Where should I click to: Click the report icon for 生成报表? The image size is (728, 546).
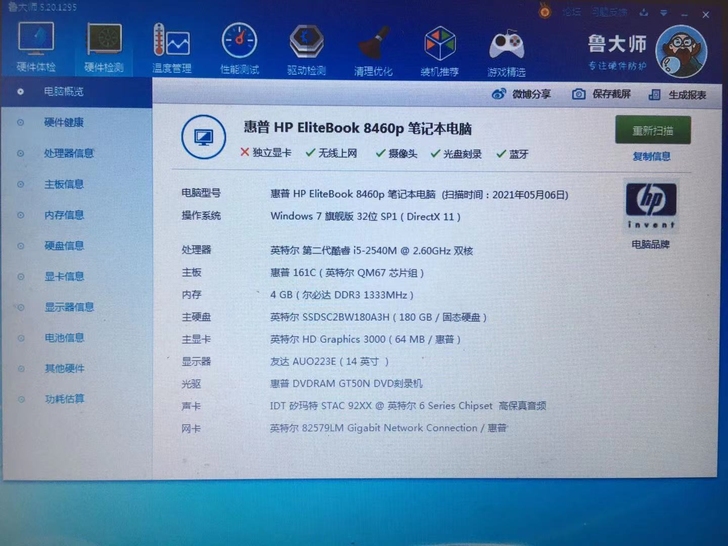(x=655, y=95)
